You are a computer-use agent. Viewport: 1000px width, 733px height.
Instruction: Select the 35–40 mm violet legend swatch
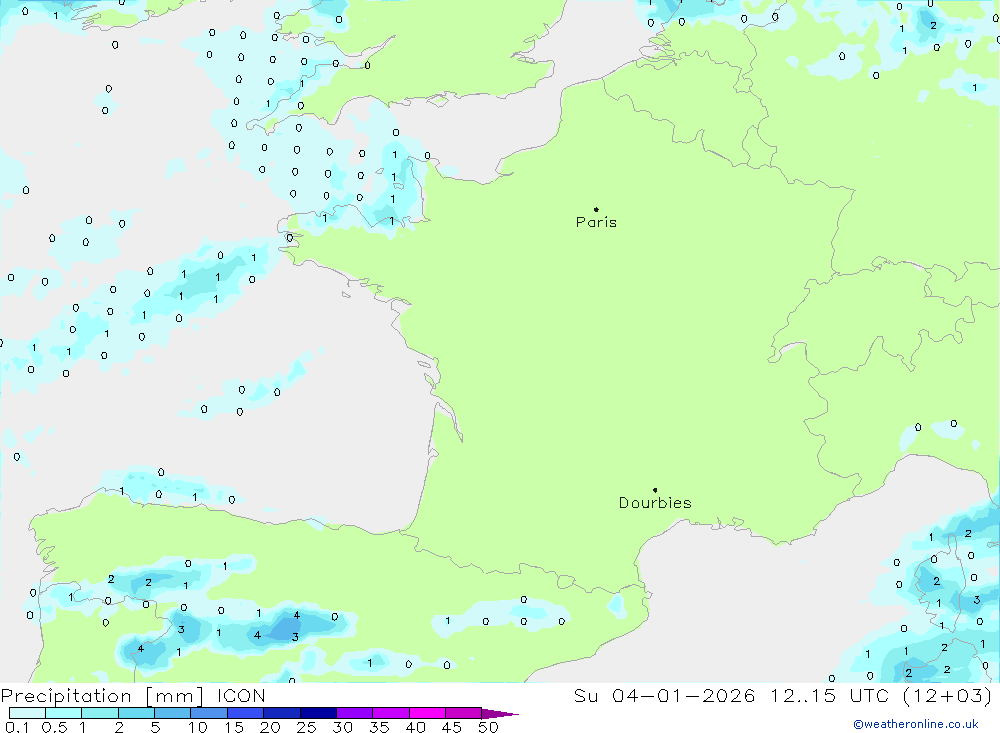click(391, 713)
